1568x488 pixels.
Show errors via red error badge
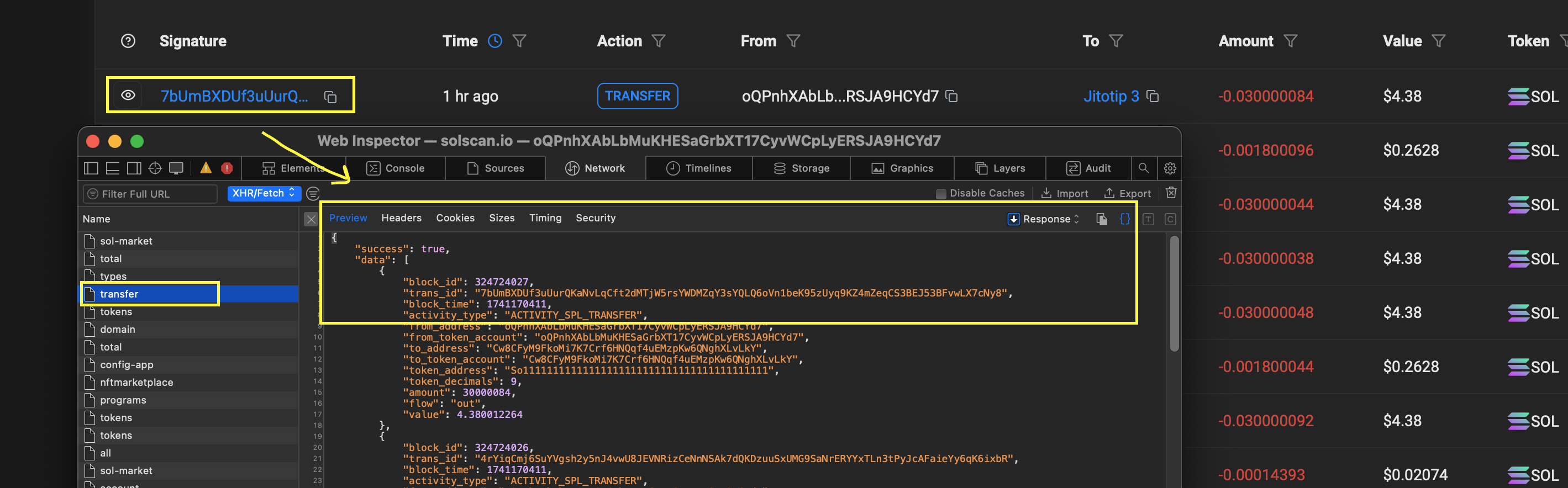coord(227,168)
